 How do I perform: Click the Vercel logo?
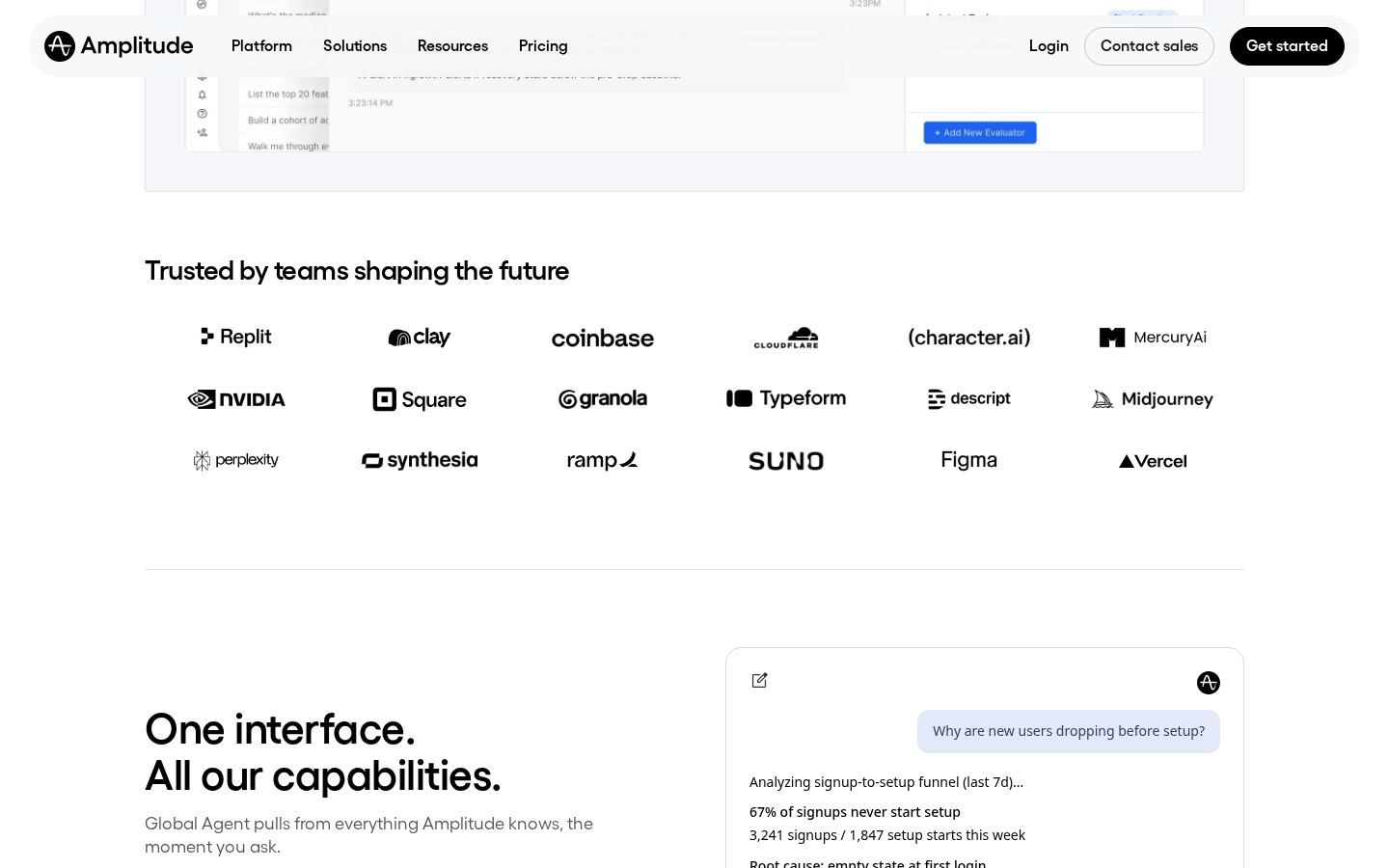(1153, 461)
